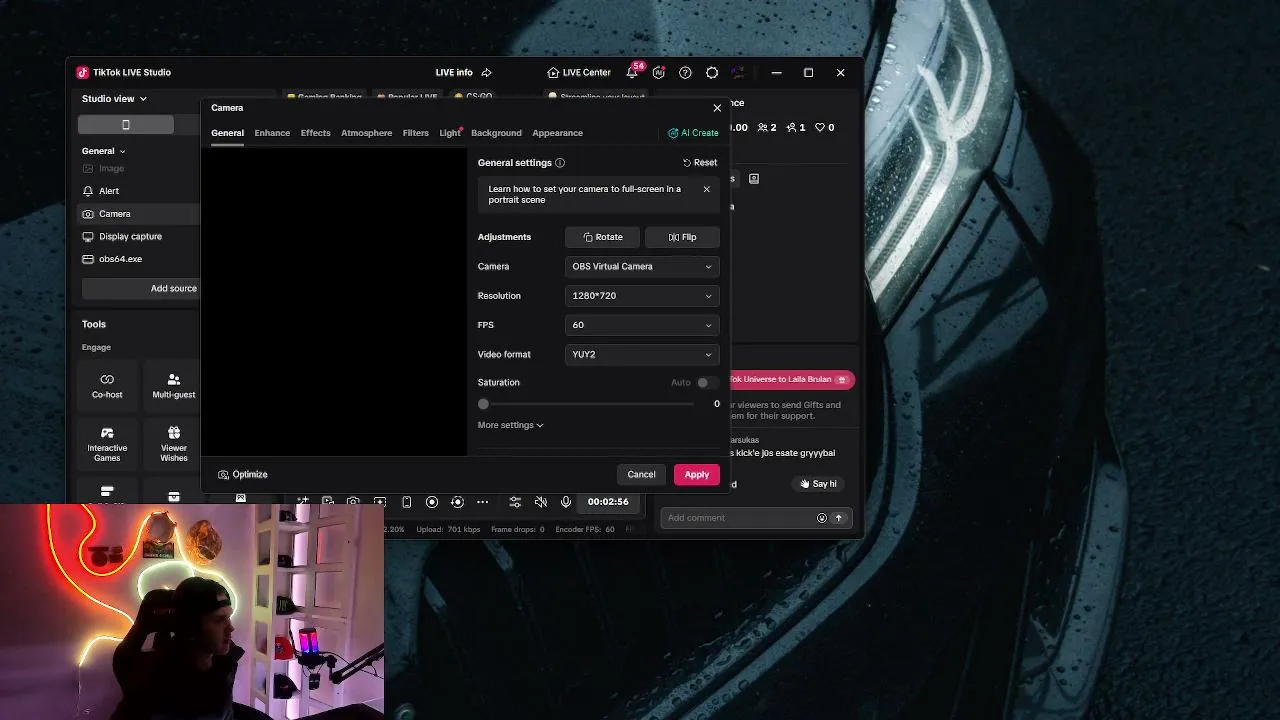The image size is (1280, 720).
Task: Click the share arrow next to LIVE info
Action: [x=487, y=72]
